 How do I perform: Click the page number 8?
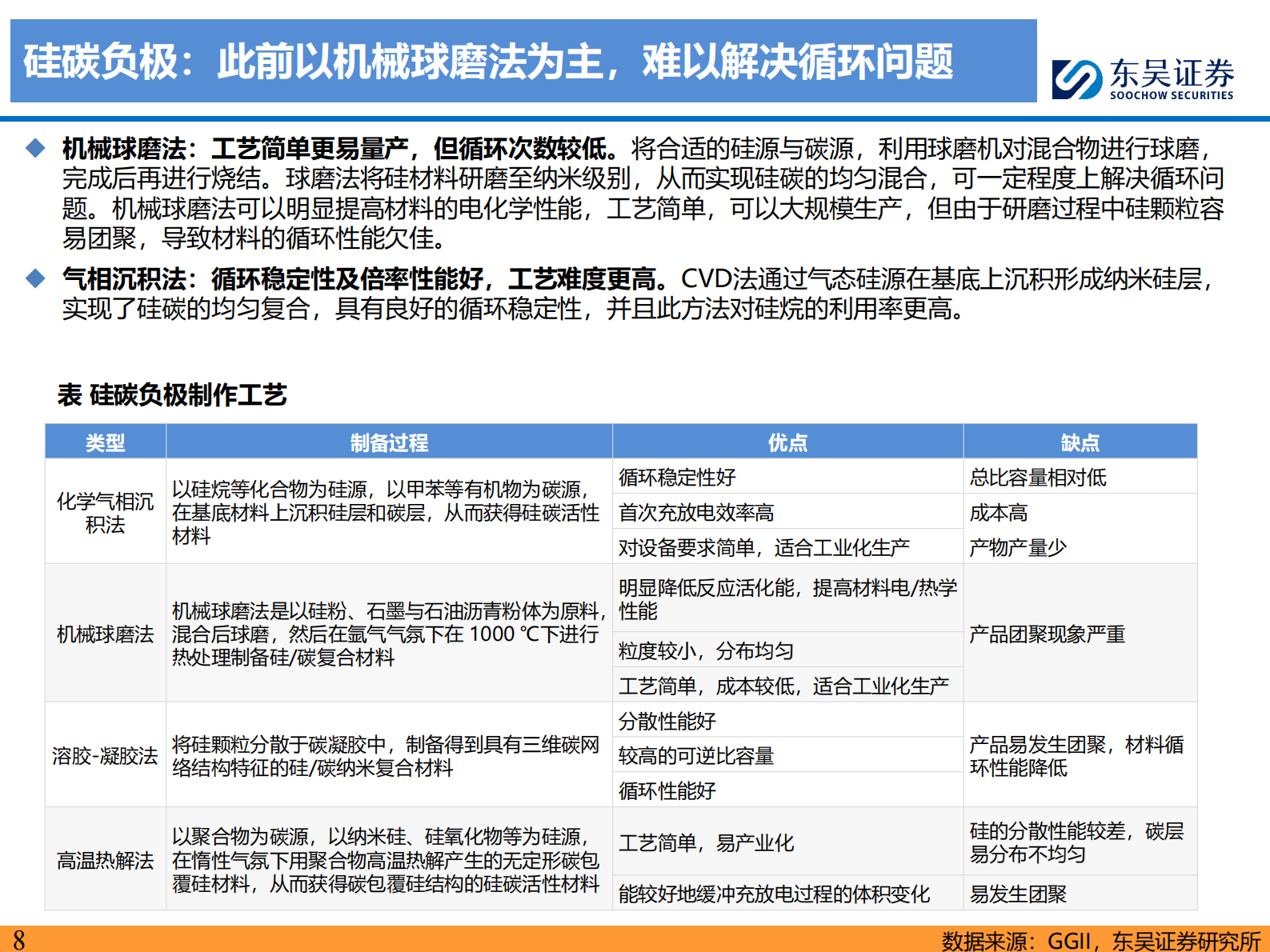18,939
